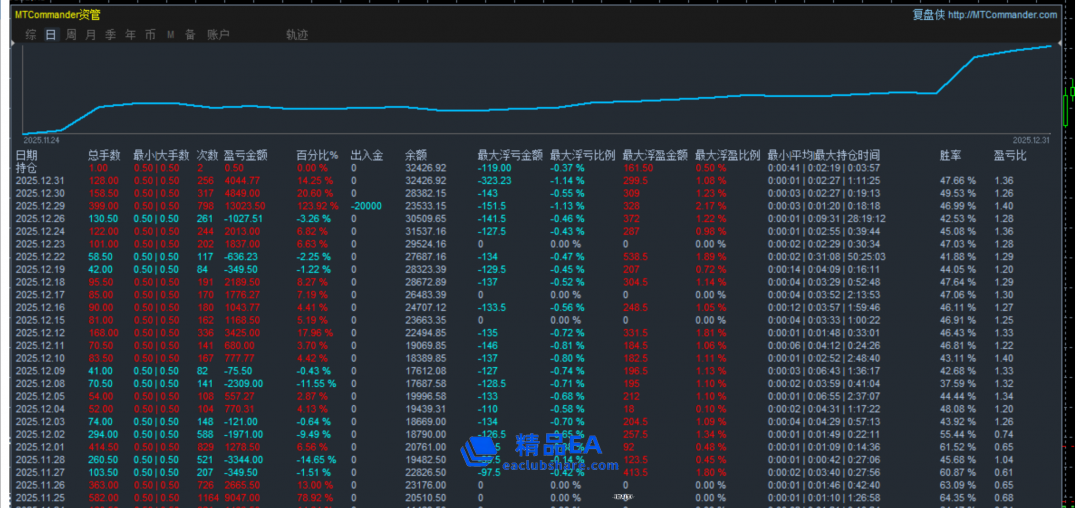Switch to 月 monthly statistics tab
This screenshot has height=508, width=1080.
(x=91, y=35)
